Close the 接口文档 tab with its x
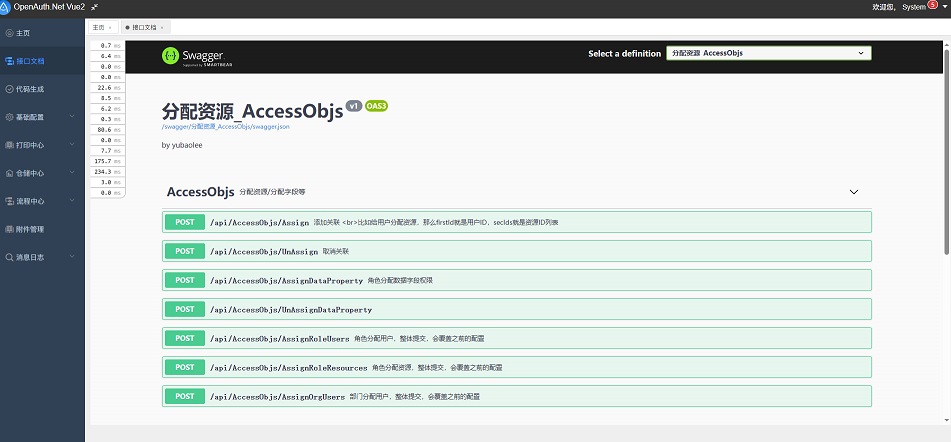 pyautogui.click(x=162, y=27)
